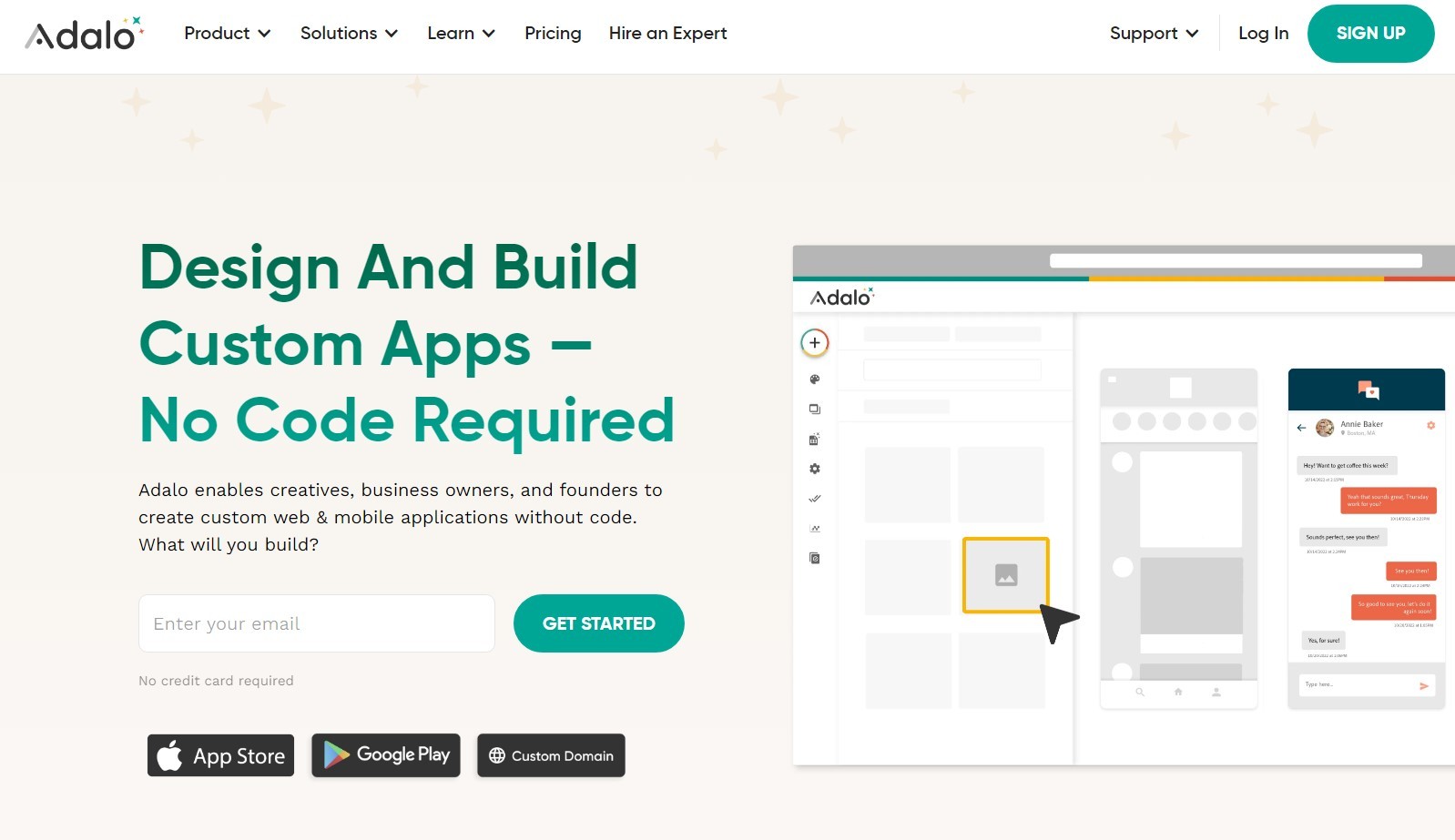
Task: Click the screens icon in the mockup sidebar
Action: [815, 410]
